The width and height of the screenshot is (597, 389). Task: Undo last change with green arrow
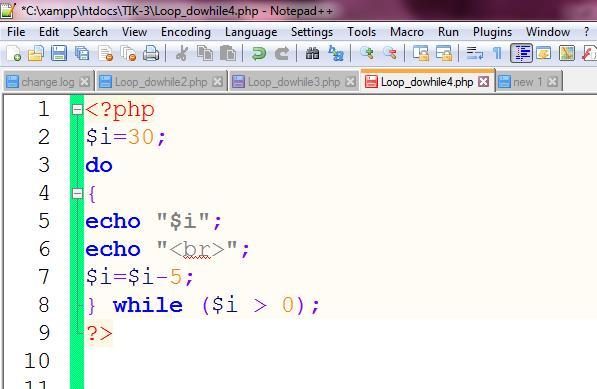pos(259,53)
